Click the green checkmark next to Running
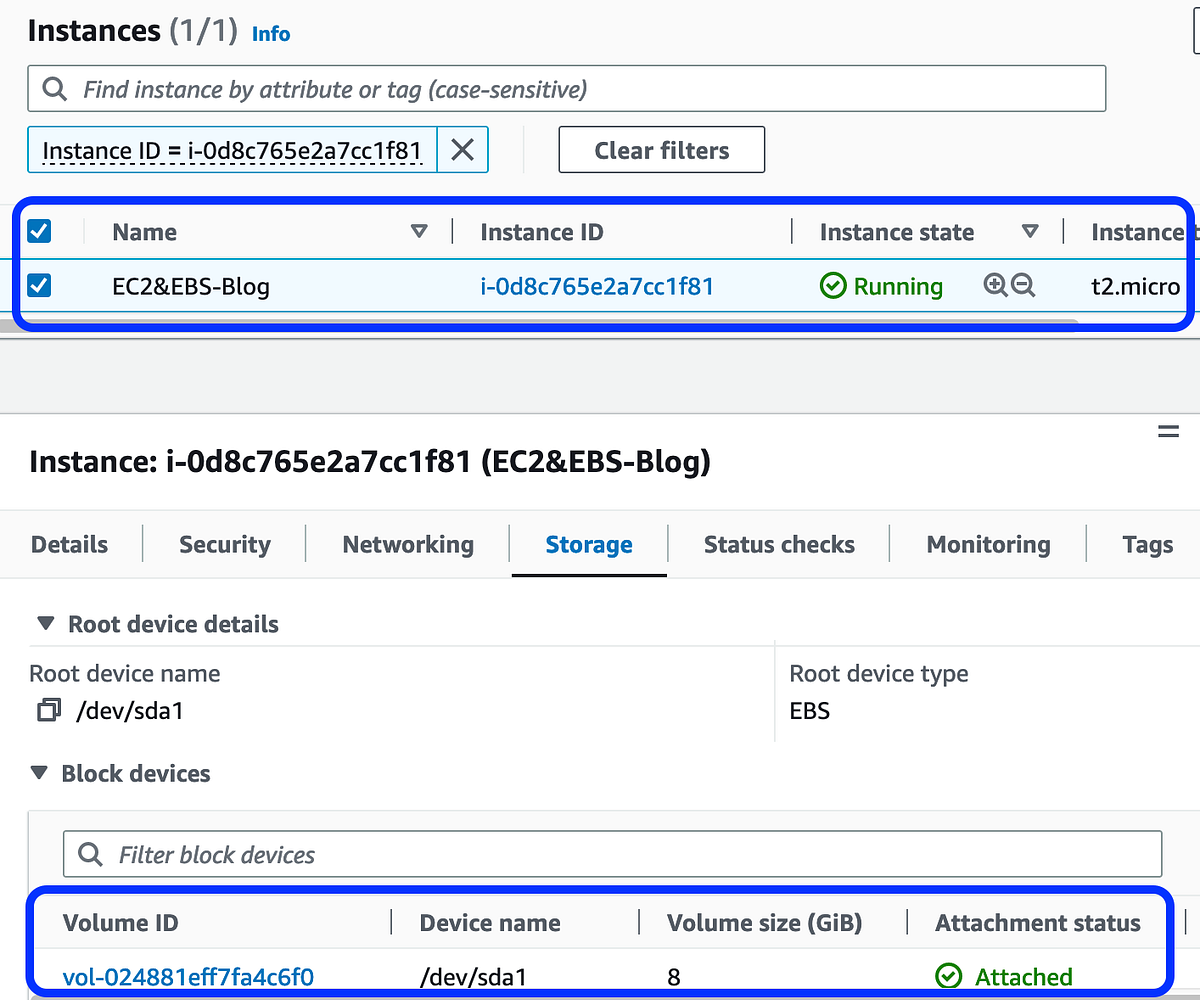The height and width of the screenshot is (1000, 1200). [833, 286]
